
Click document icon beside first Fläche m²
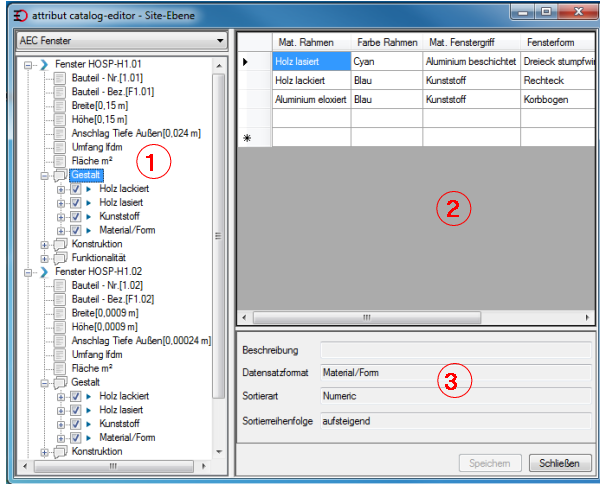pos(60,161)
